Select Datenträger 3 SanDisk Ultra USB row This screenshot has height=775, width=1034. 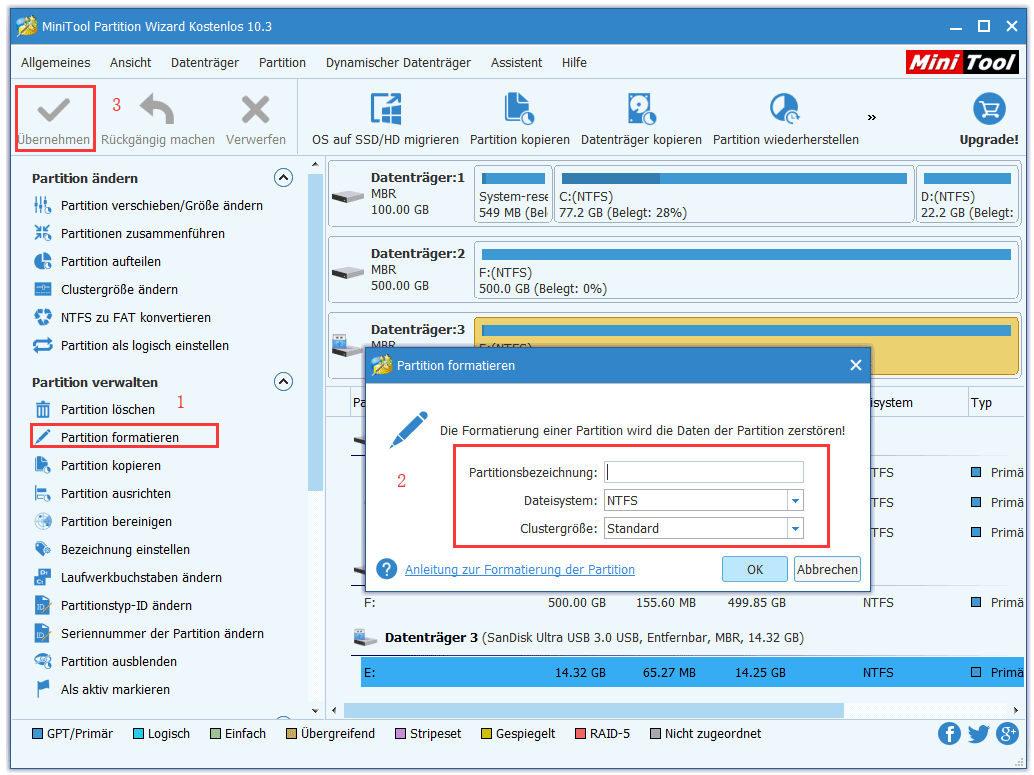point(579,638)
